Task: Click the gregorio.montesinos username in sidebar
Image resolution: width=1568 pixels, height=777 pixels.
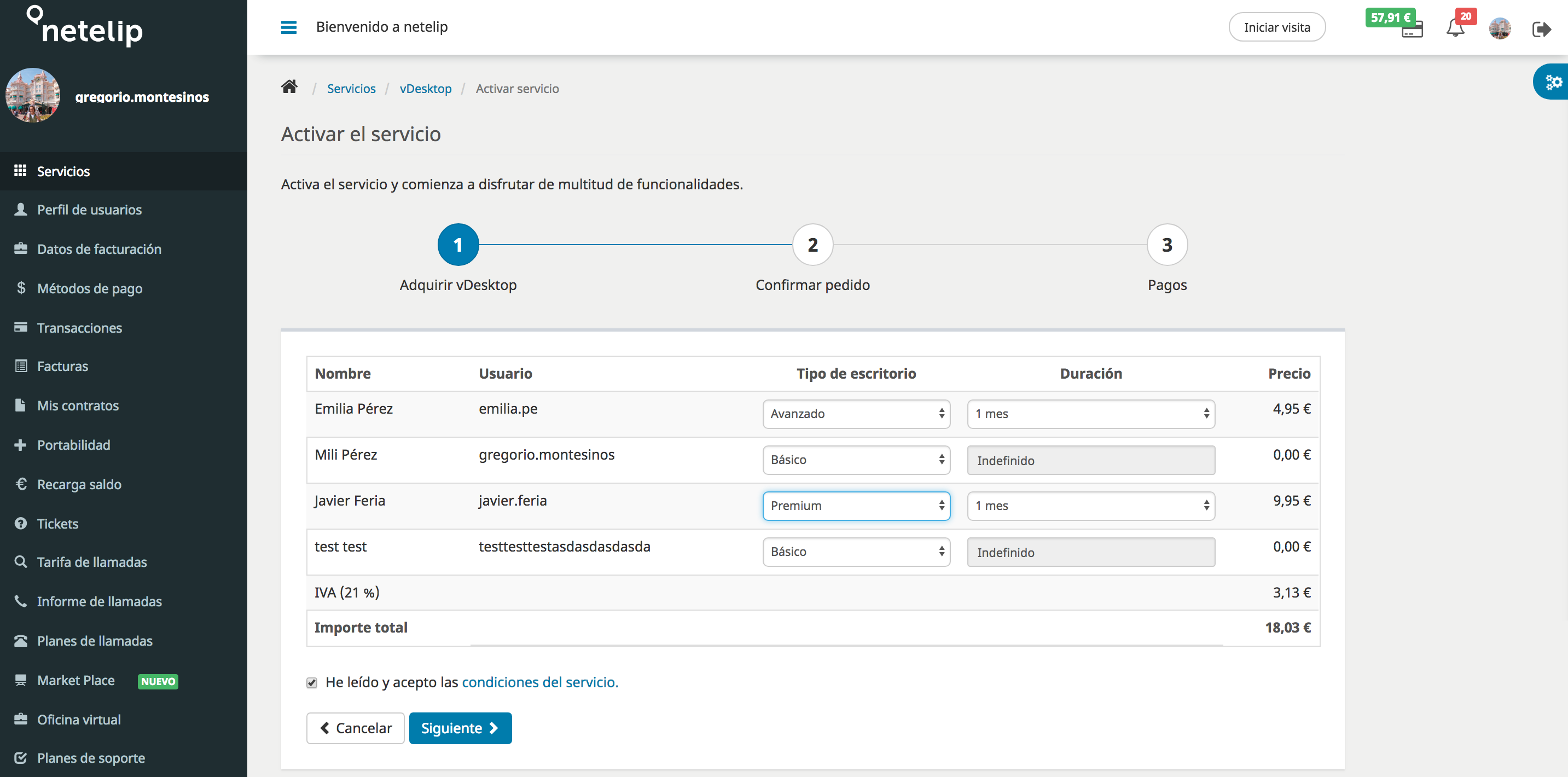Action: [142, 97]
